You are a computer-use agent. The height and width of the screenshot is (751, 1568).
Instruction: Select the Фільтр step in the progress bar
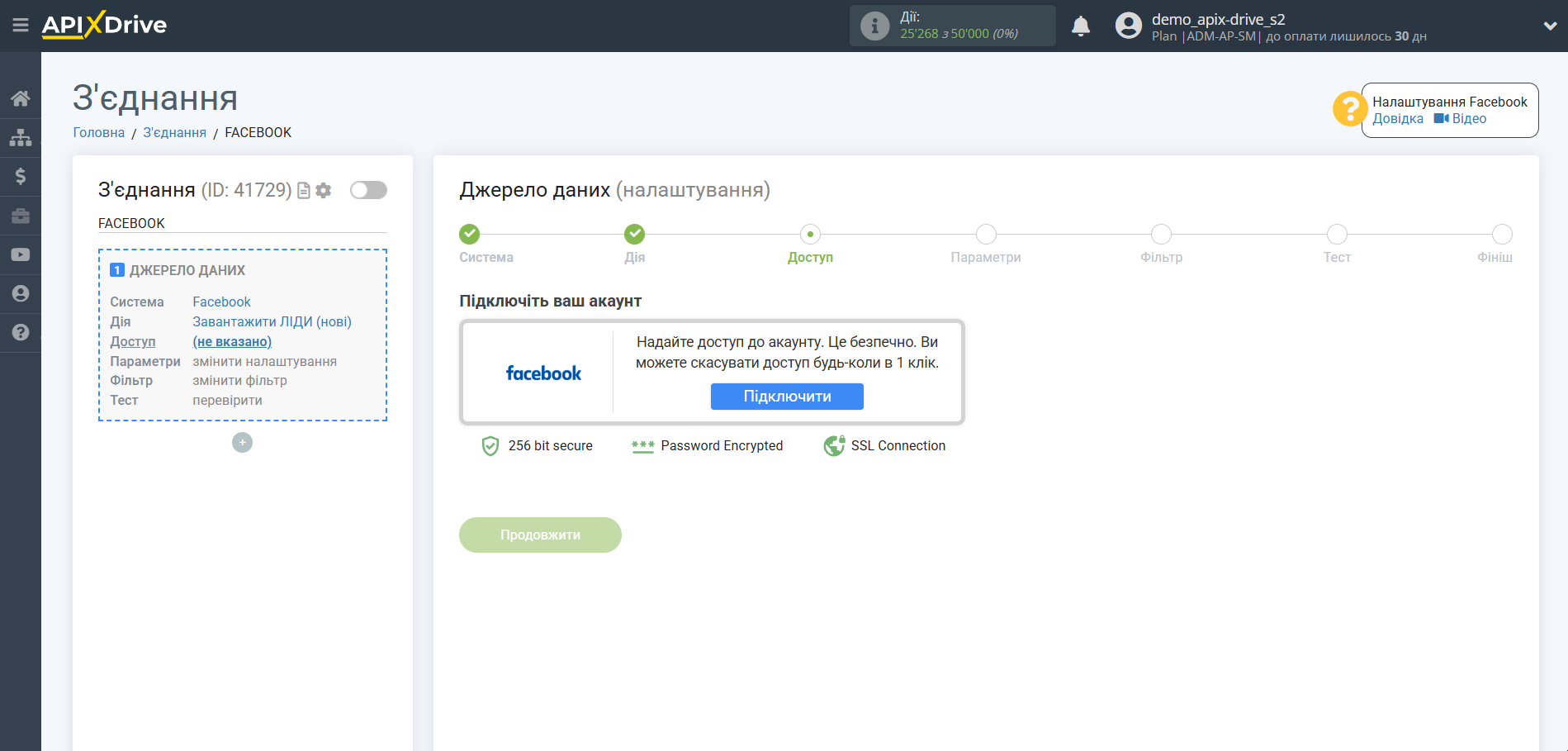(x=1161, y=234)
